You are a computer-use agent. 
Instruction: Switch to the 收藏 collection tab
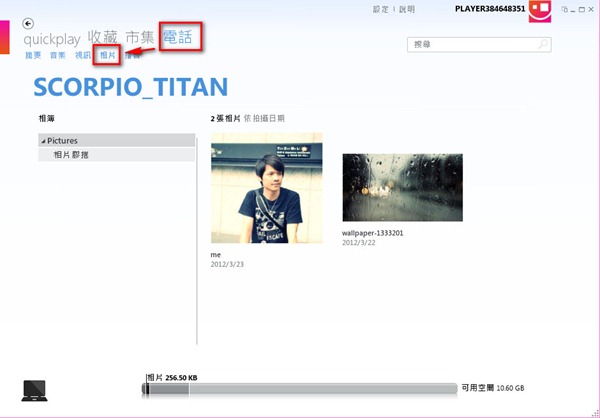click(x=102, y=37)
